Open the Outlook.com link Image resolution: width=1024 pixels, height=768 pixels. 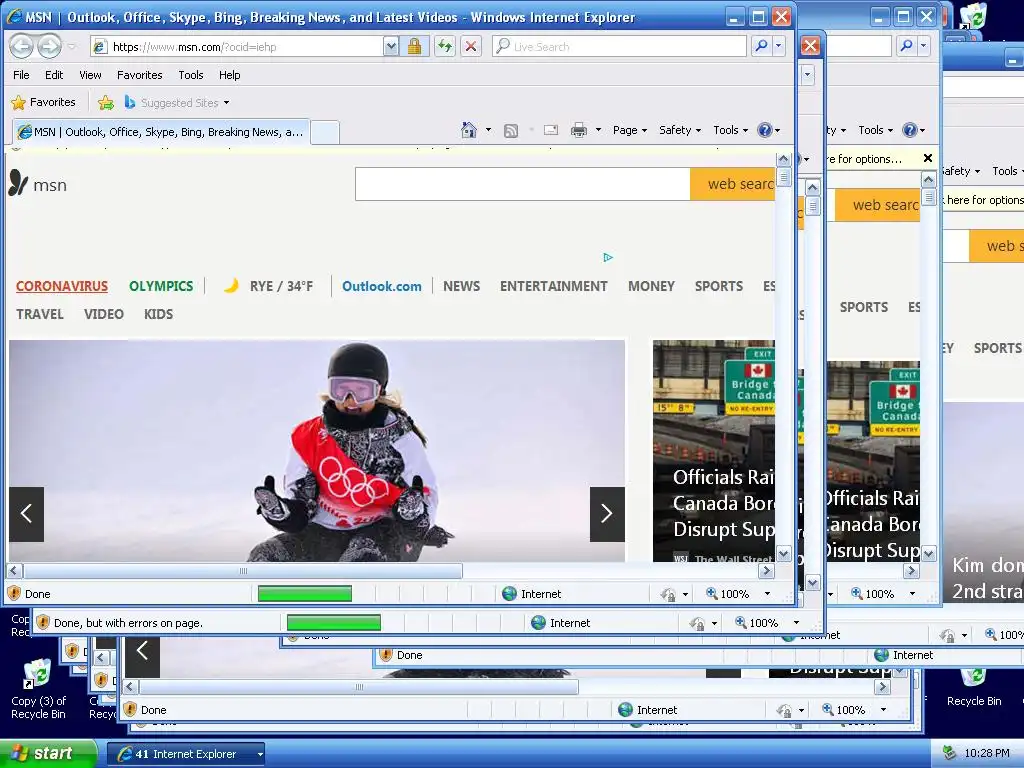pyautogui.click(x=382, y=286)
